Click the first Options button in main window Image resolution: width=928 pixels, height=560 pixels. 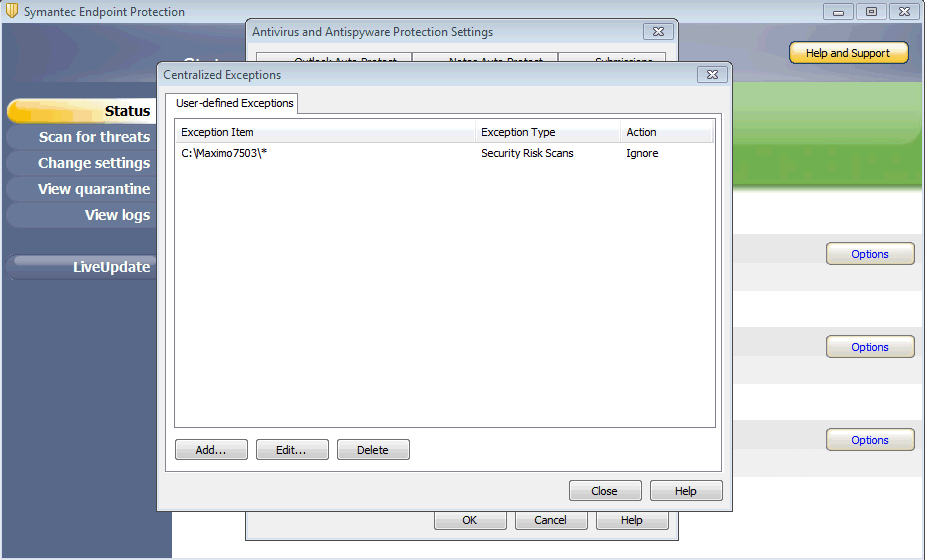coord(870,254)
